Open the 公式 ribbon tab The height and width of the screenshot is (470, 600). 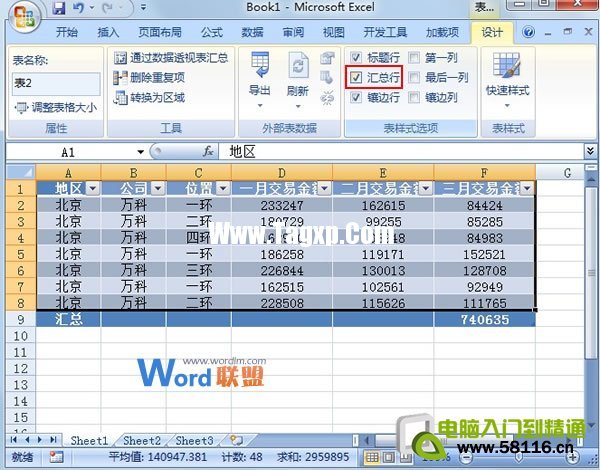click(212, 32)
